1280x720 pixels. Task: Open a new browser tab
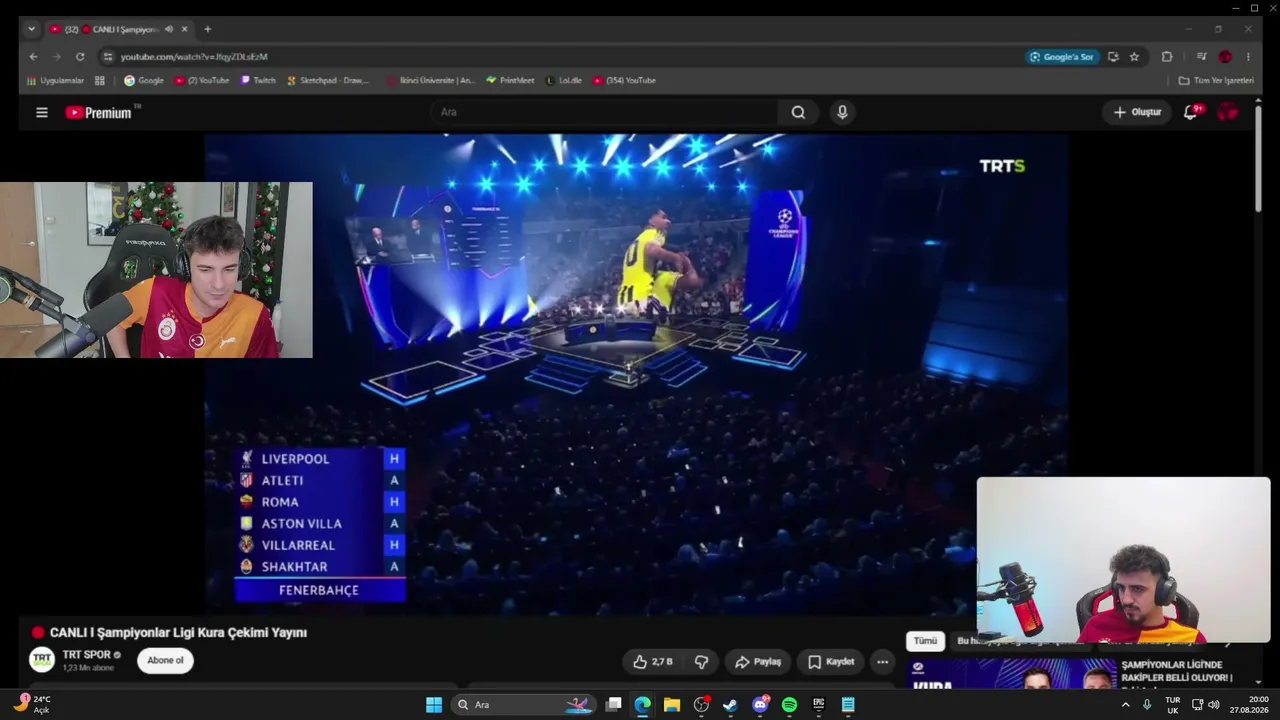click(207, 29)
